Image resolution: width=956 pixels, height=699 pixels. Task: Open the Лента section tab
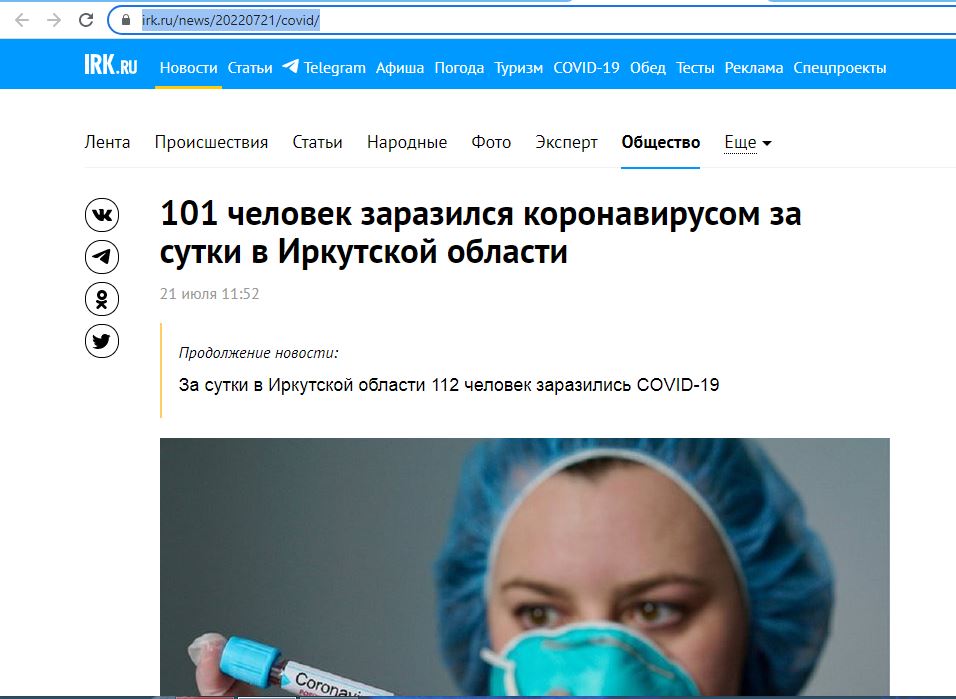[107, 142]
